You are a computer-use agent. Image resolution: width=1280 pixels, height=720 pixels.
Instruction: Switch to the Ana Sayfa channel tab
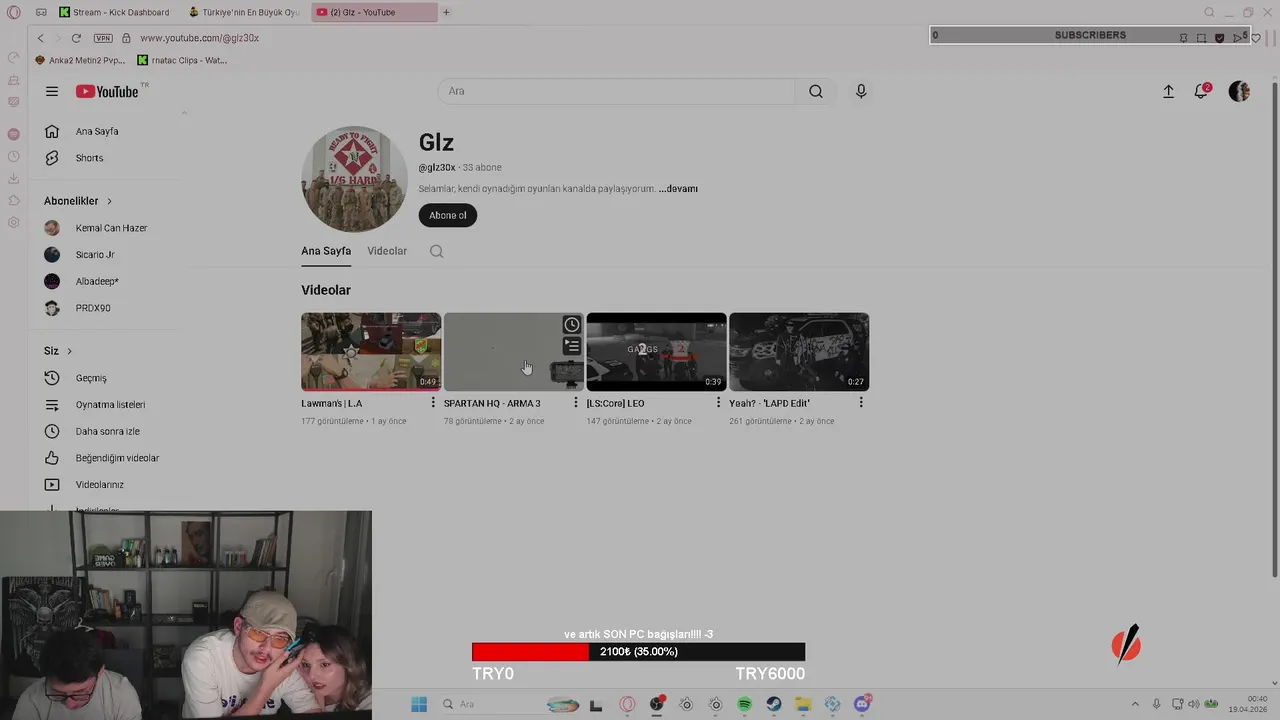(x=326, y=251)
